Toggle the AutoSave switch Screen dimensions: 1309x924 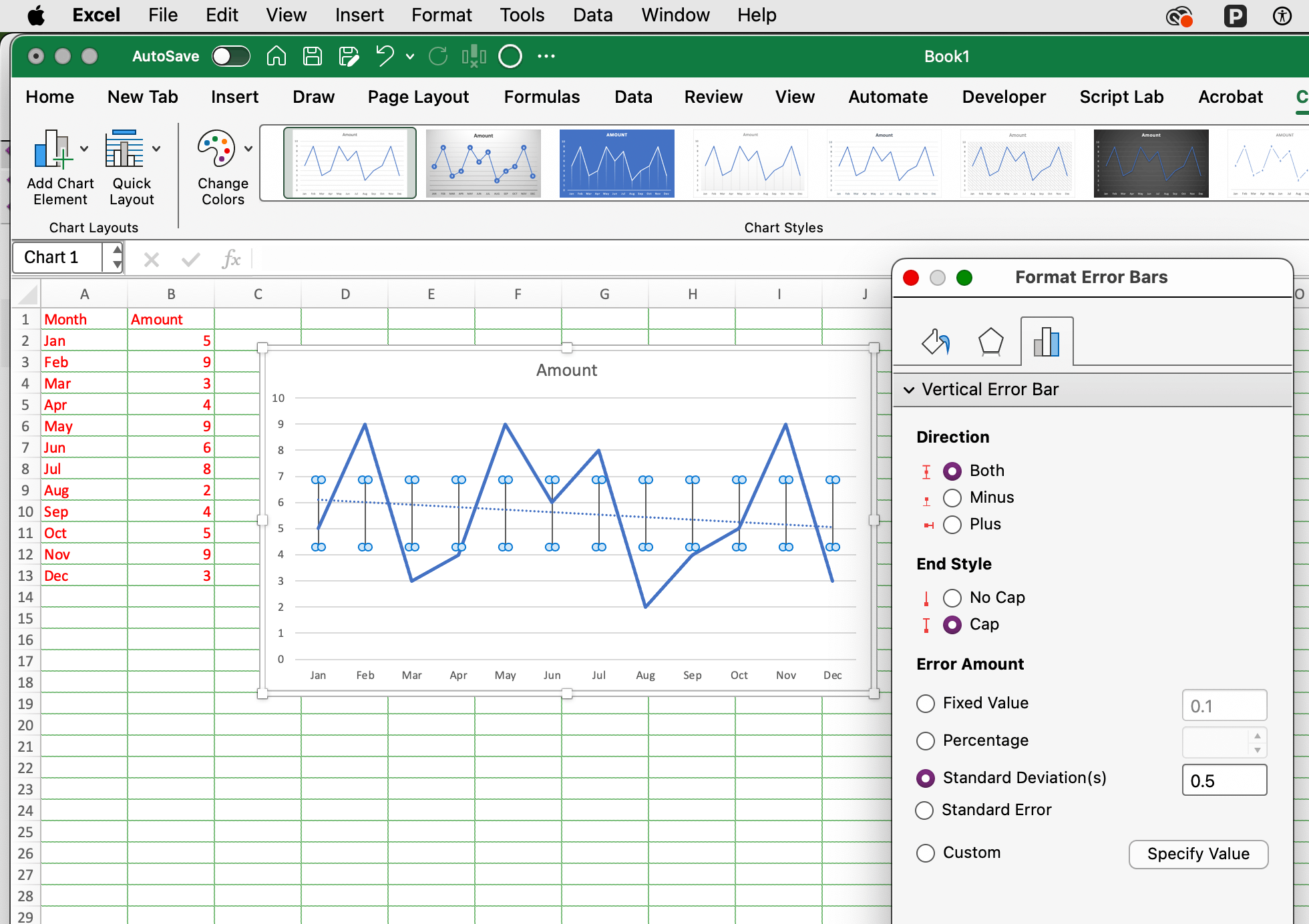pos(231,56)
